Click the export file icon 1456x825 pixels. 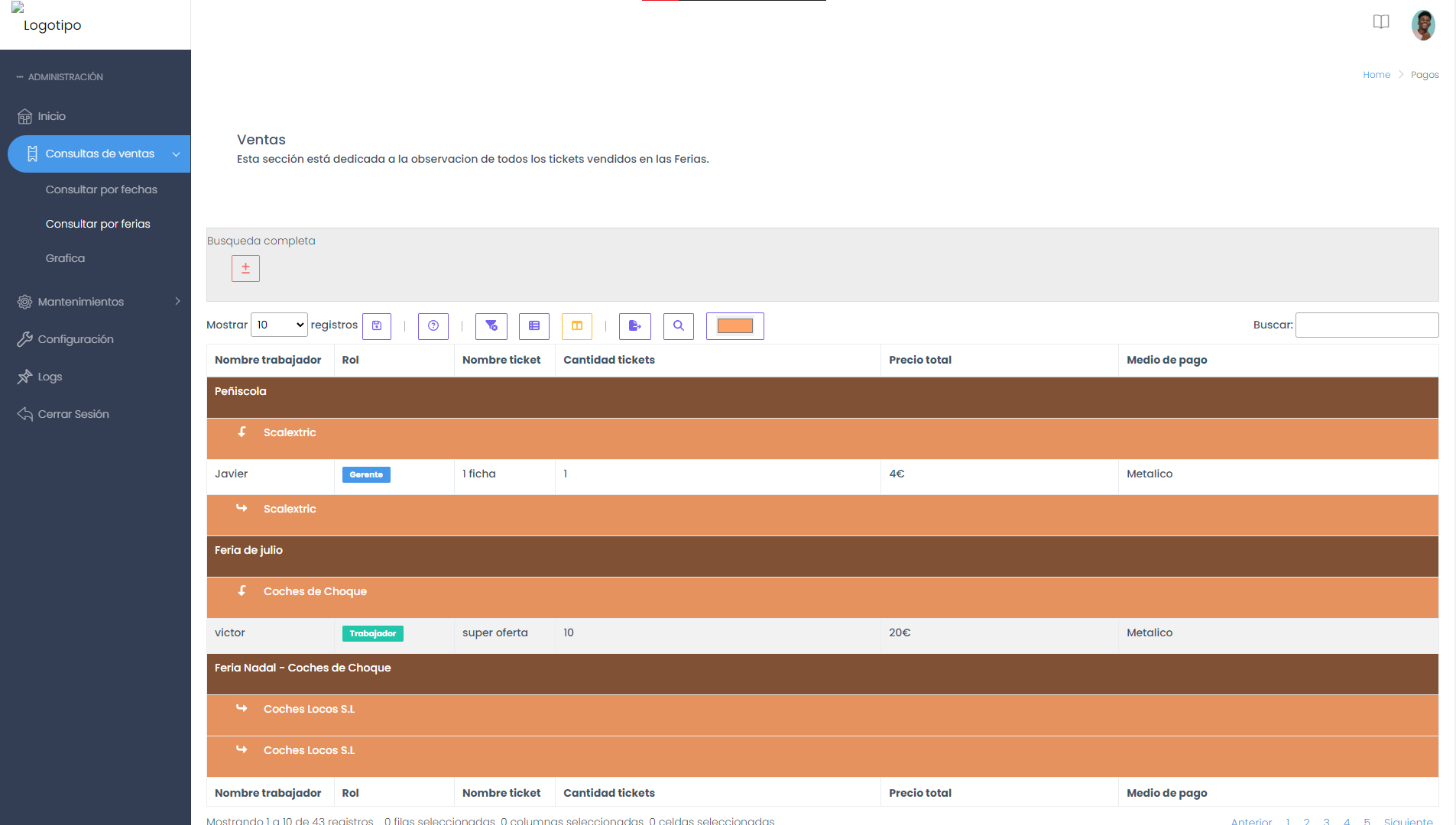point(635,326)
